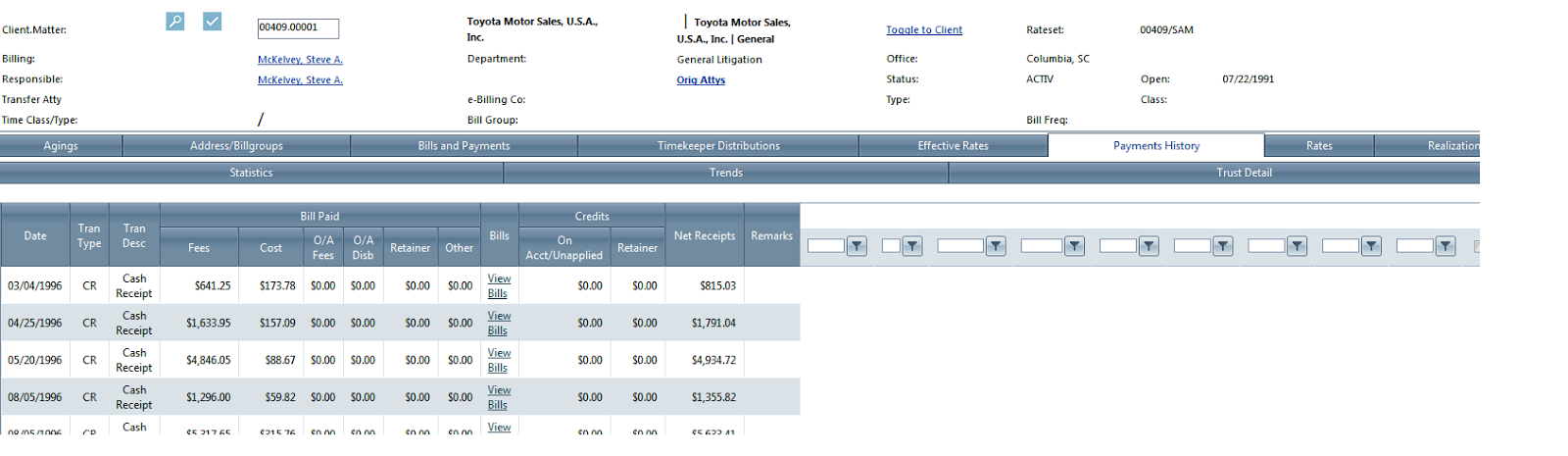Viewport: 1568px width, 456px height.
Task: Open the Rates tab
Action: [1319, 146]
